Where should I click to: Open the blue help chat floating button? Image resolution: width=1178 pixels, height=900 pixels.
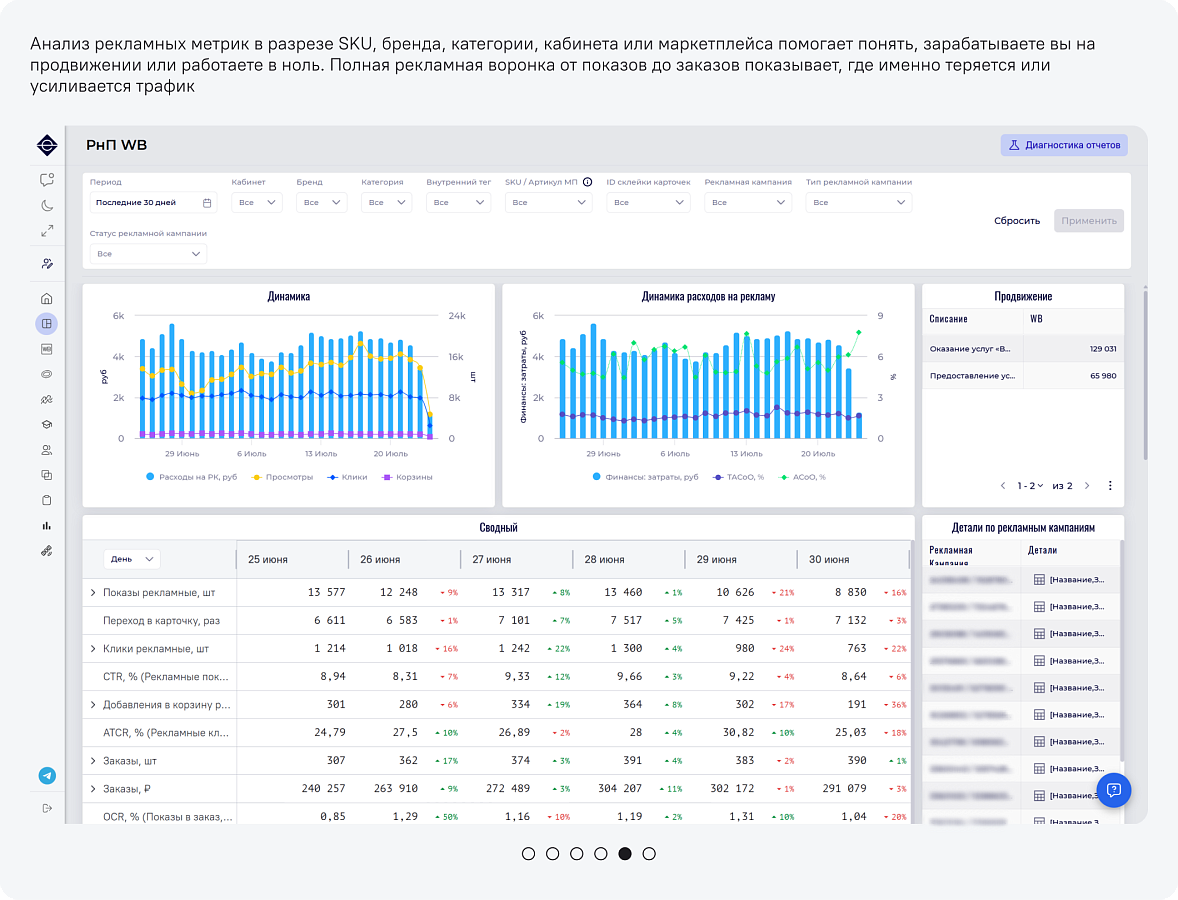1114,790
